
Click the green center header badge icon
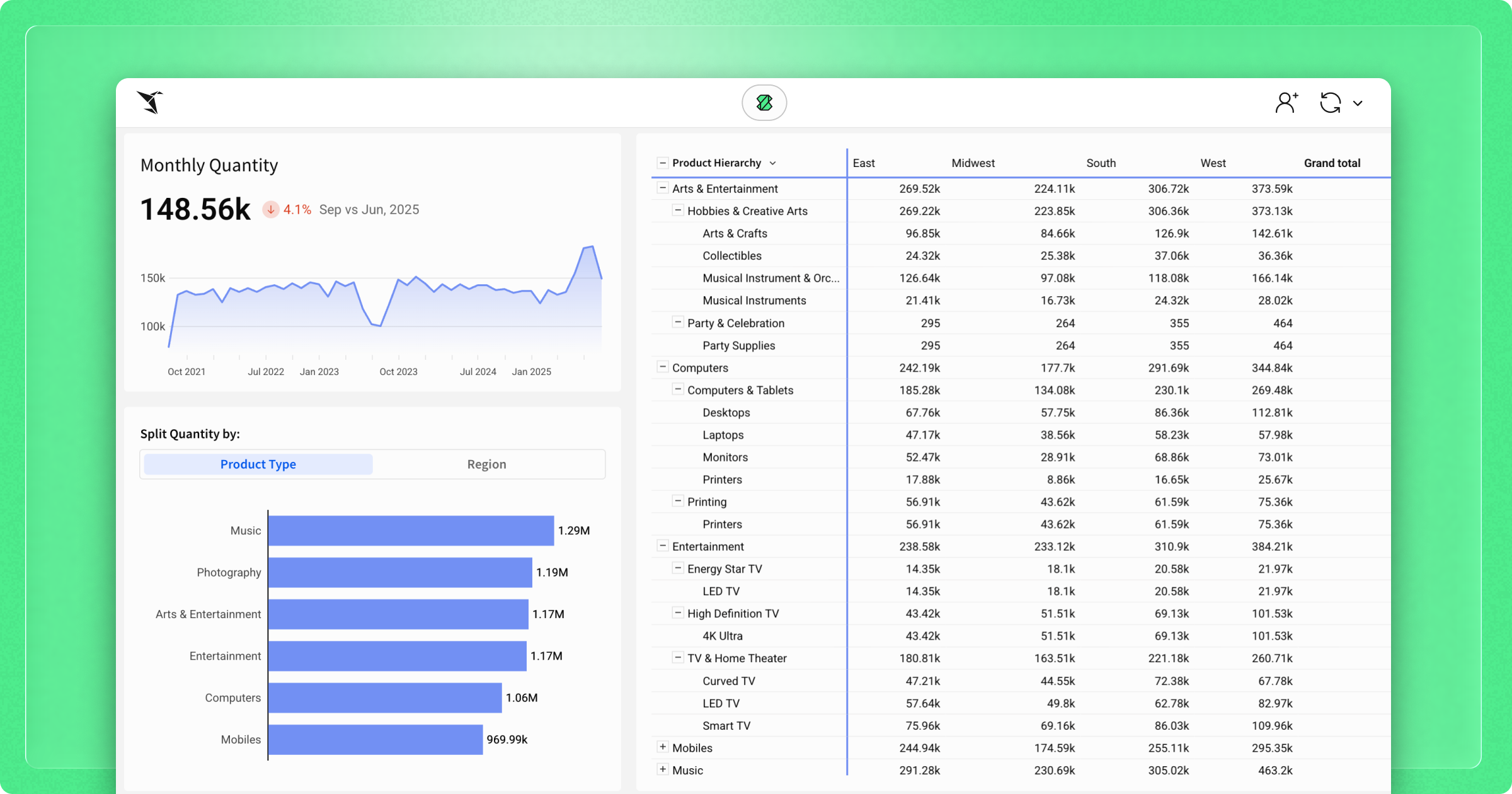tap(764, 103)
